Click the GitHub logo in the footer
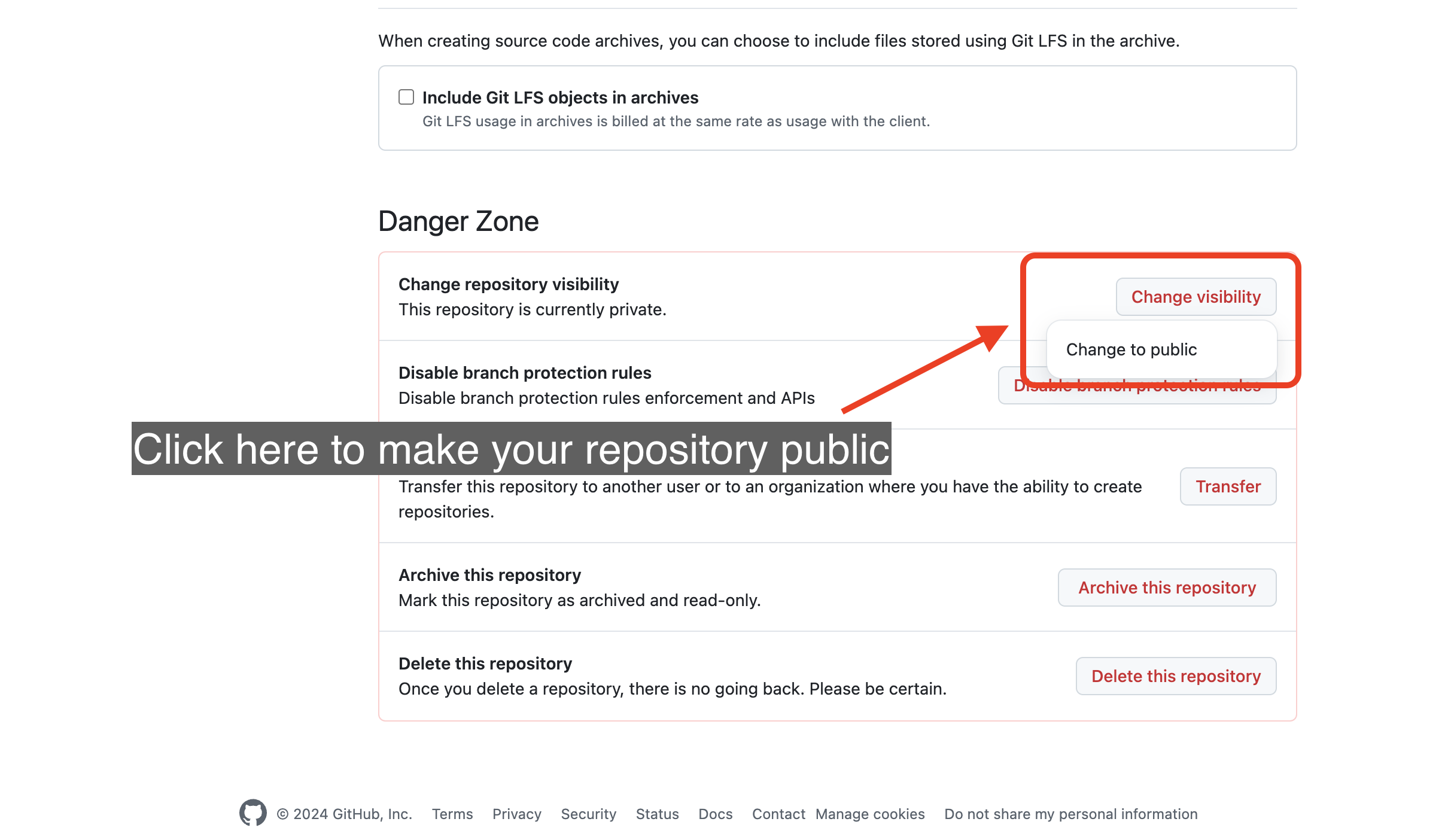The width and height of the screenshot is (1448, 840). pyautogui.click(x=254, y=814)
